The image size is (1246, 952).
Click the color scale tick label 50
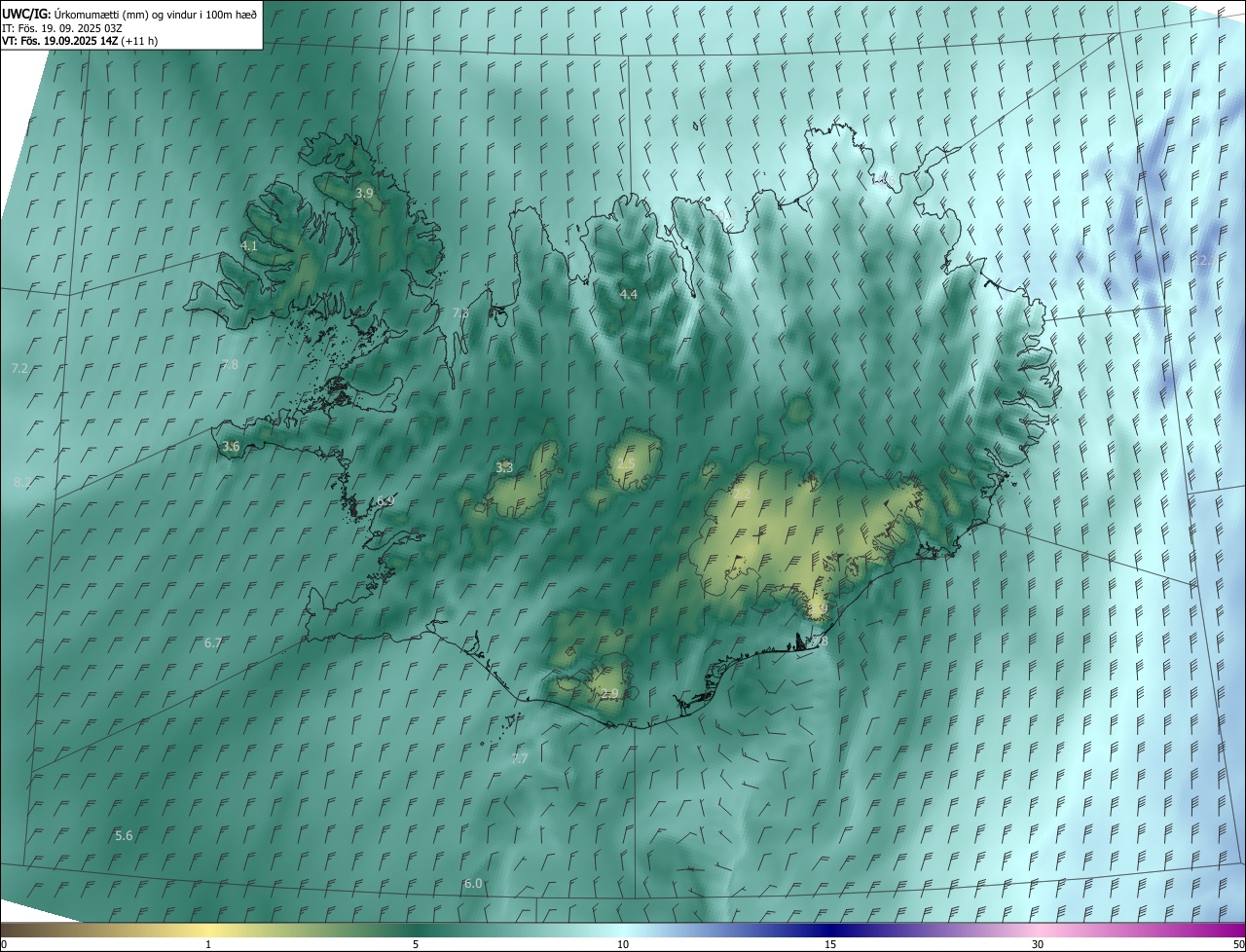point(1238,944)
